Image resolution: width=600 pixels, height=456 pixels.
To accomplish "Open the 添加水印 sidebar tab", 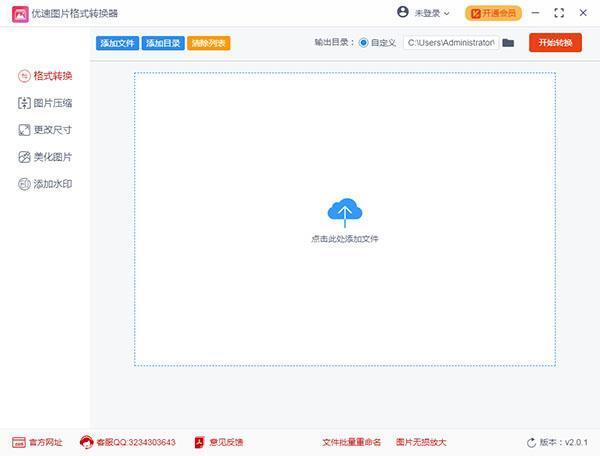I will 45,184.
